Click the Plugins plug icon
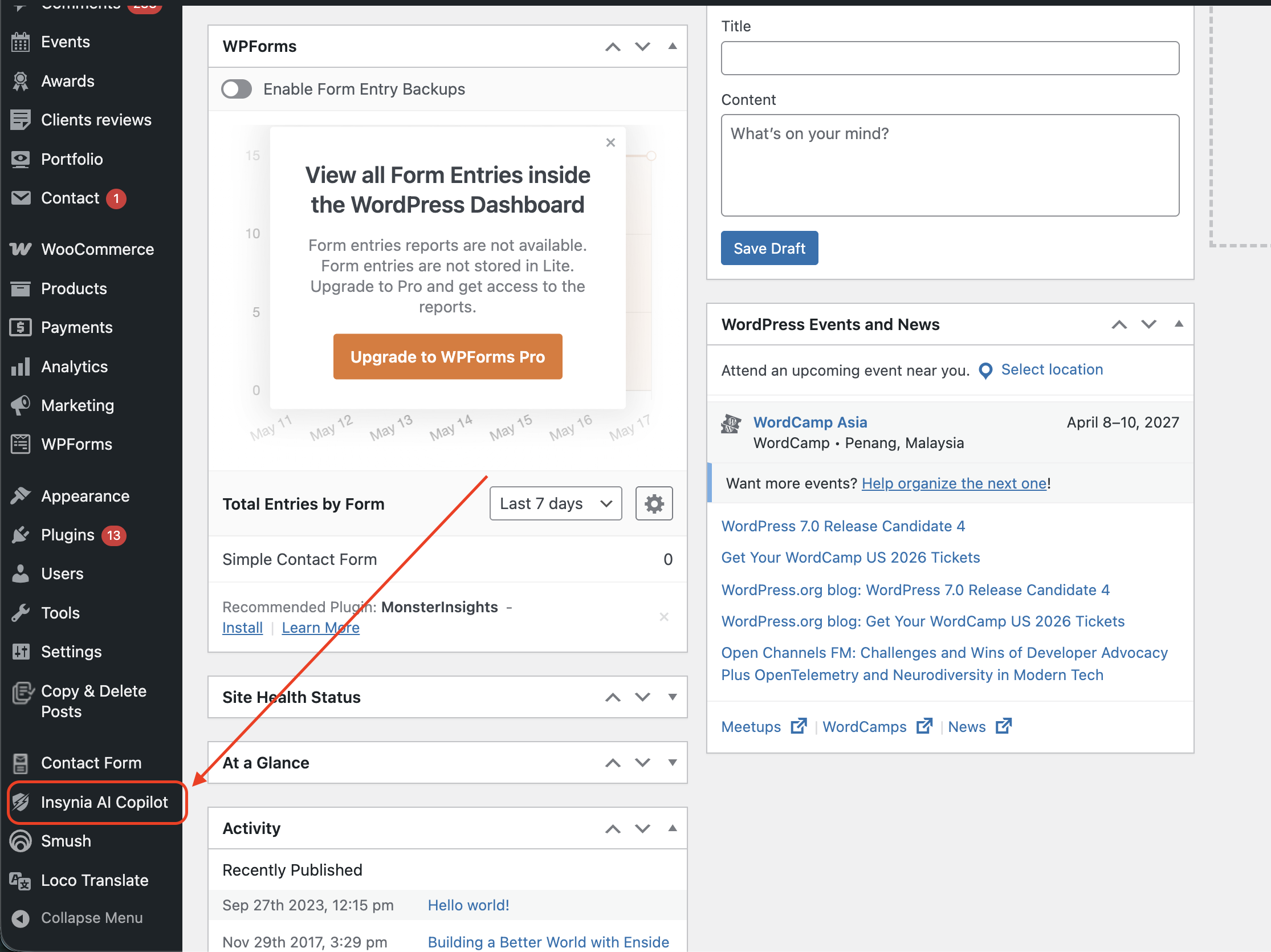Viewport: 1271px width, 952px height. (21, 535)
